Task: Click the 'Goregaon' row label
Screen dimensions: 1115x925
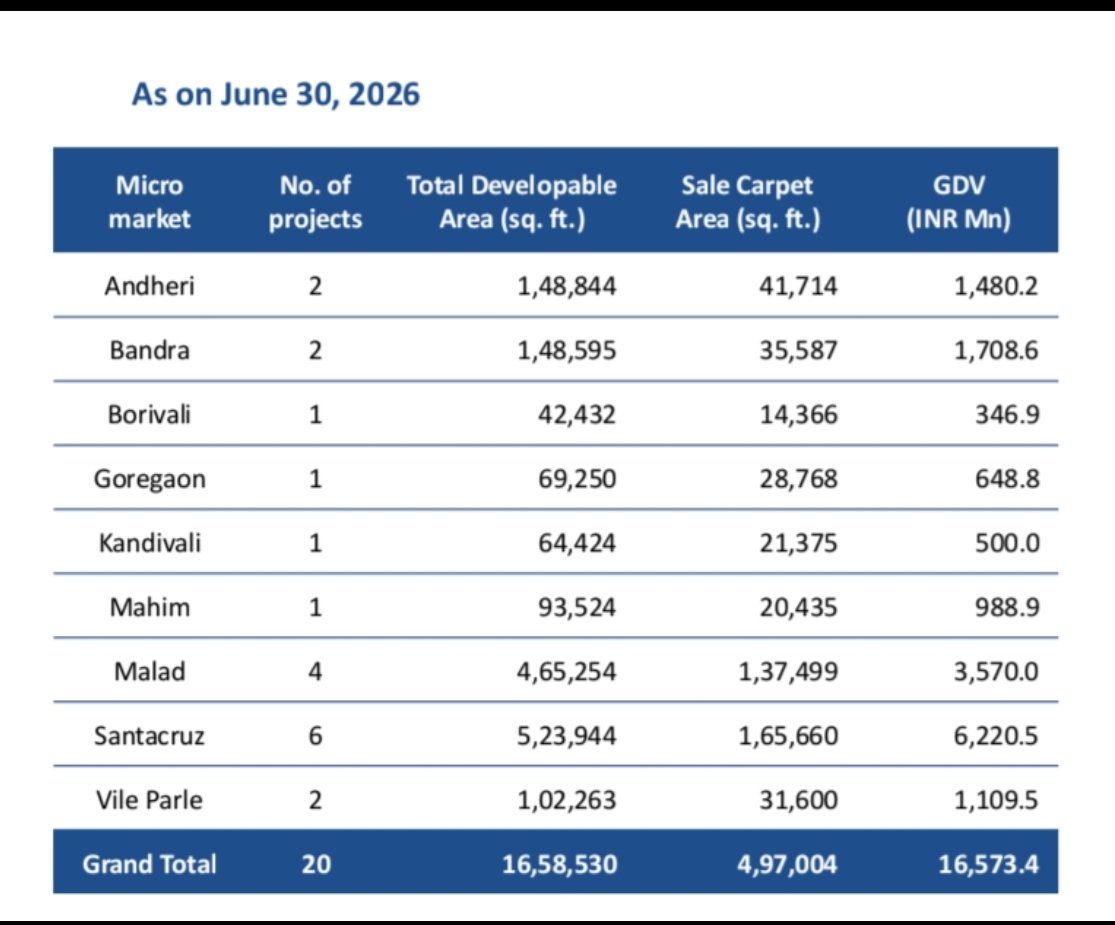Action: [149, 479]
